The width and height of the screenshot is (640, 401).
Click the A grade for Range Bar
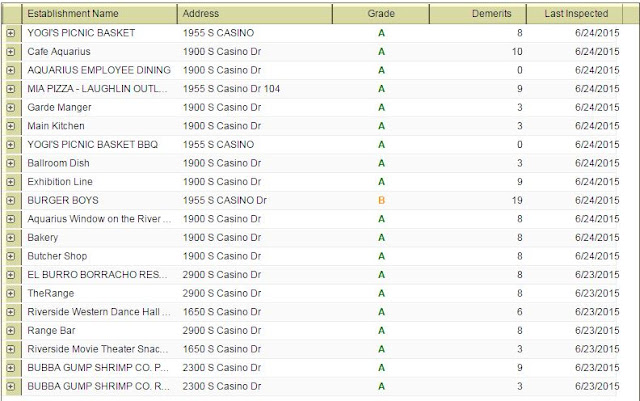click(381, 330)
